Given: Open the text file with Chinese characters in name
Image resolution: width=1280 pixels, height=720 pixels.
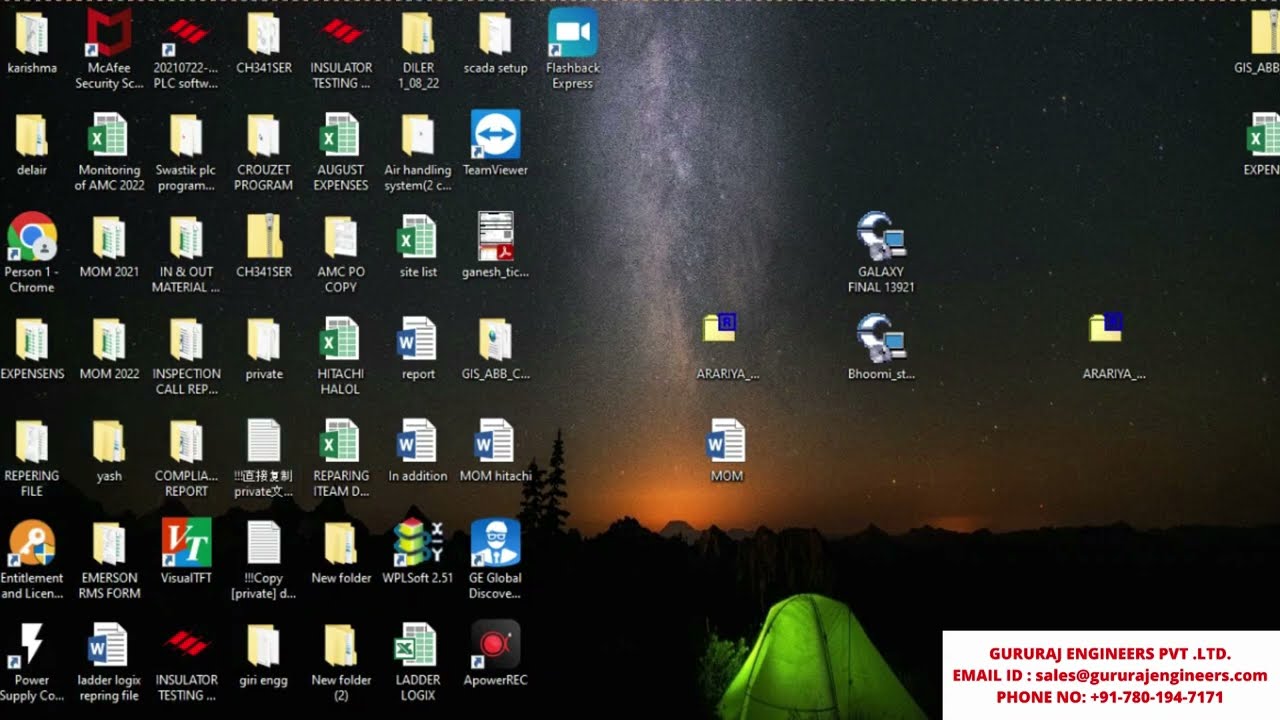Looking at the screenshot, I should tap(264, 457).
